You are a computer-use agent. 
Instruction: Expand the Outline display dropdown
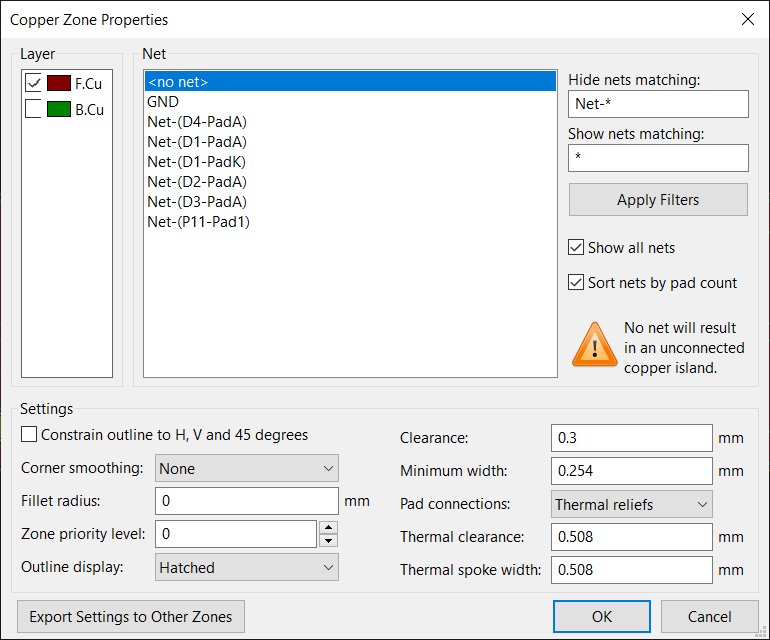(247, 568)
